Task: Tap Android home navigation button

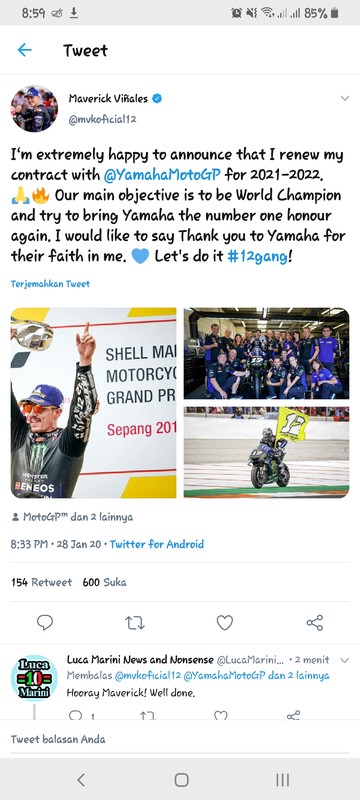Action: [x=181, y=780]
